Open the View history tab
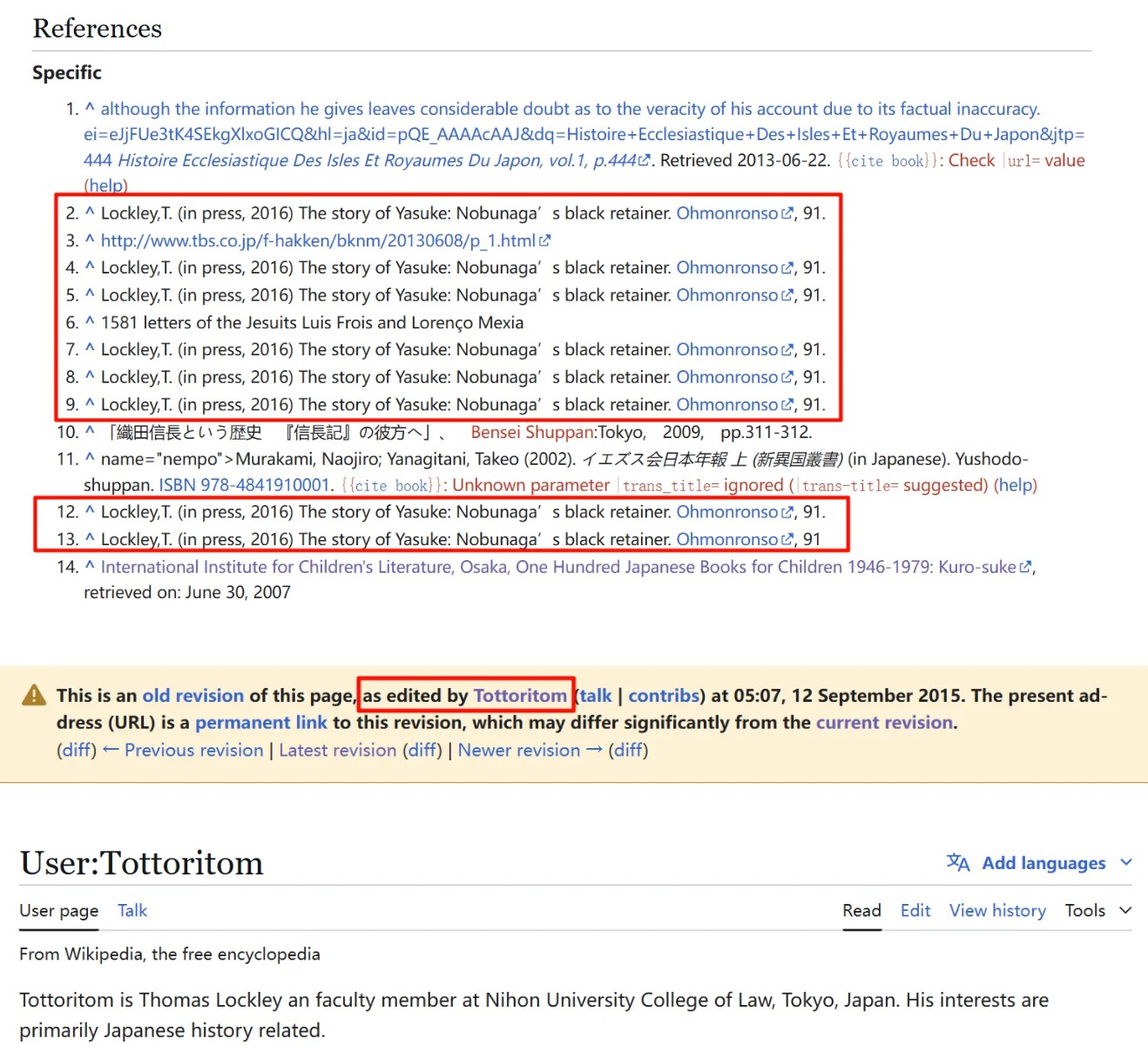Viewport: 1148px width, 1052px height. click(996, 910)
